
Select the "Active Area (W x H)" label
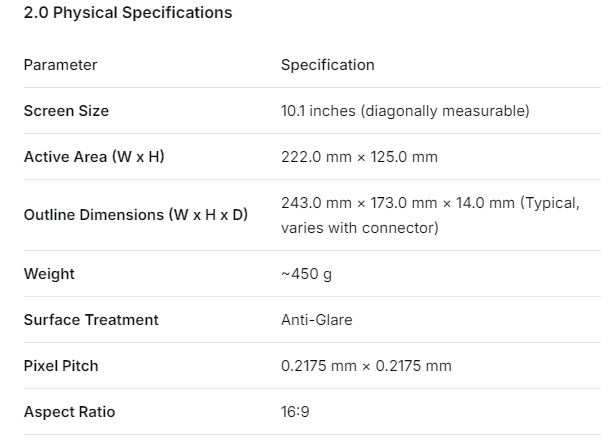[x=94, y=157]
